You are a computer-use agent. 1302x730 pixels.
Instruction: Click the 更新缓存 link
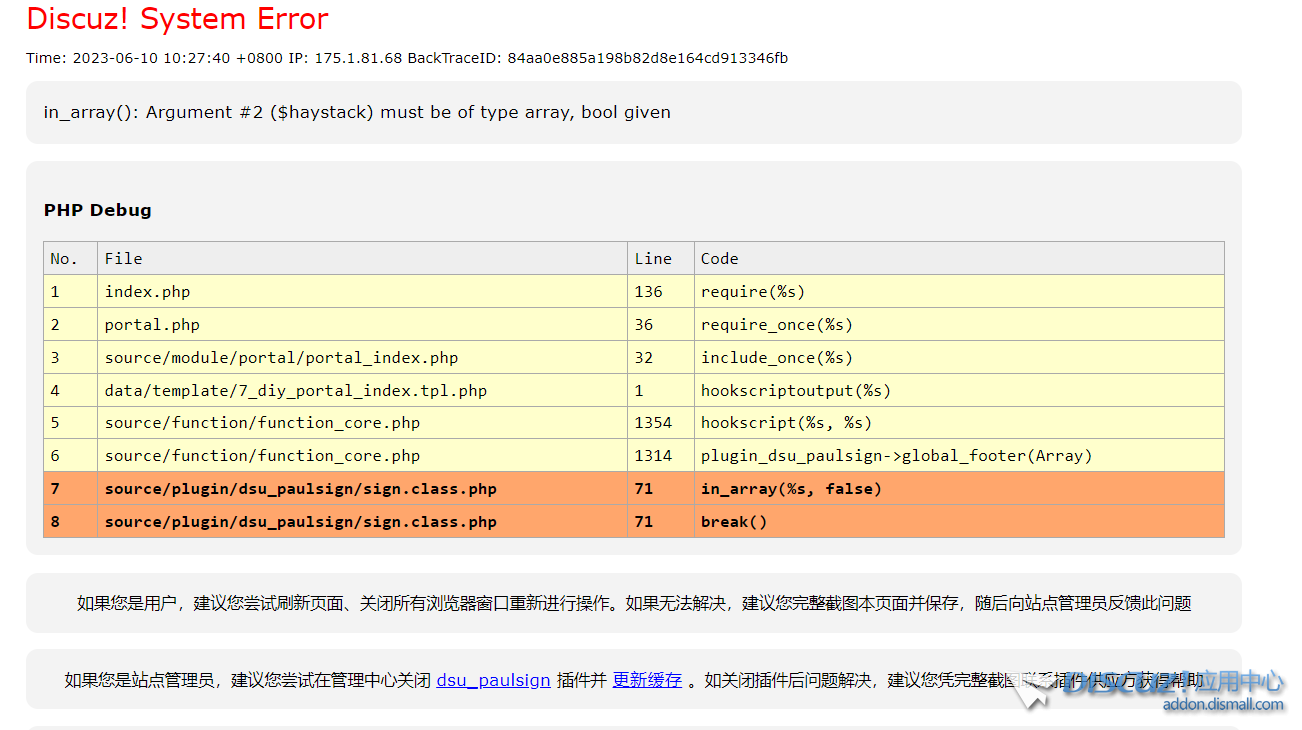click(x=647, y=680)
